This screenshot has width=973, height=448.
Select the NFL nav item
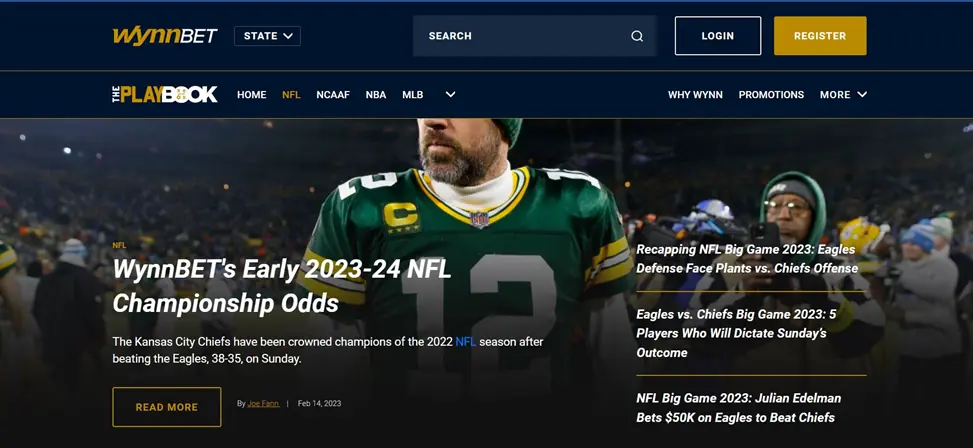(x=291, y=95)
